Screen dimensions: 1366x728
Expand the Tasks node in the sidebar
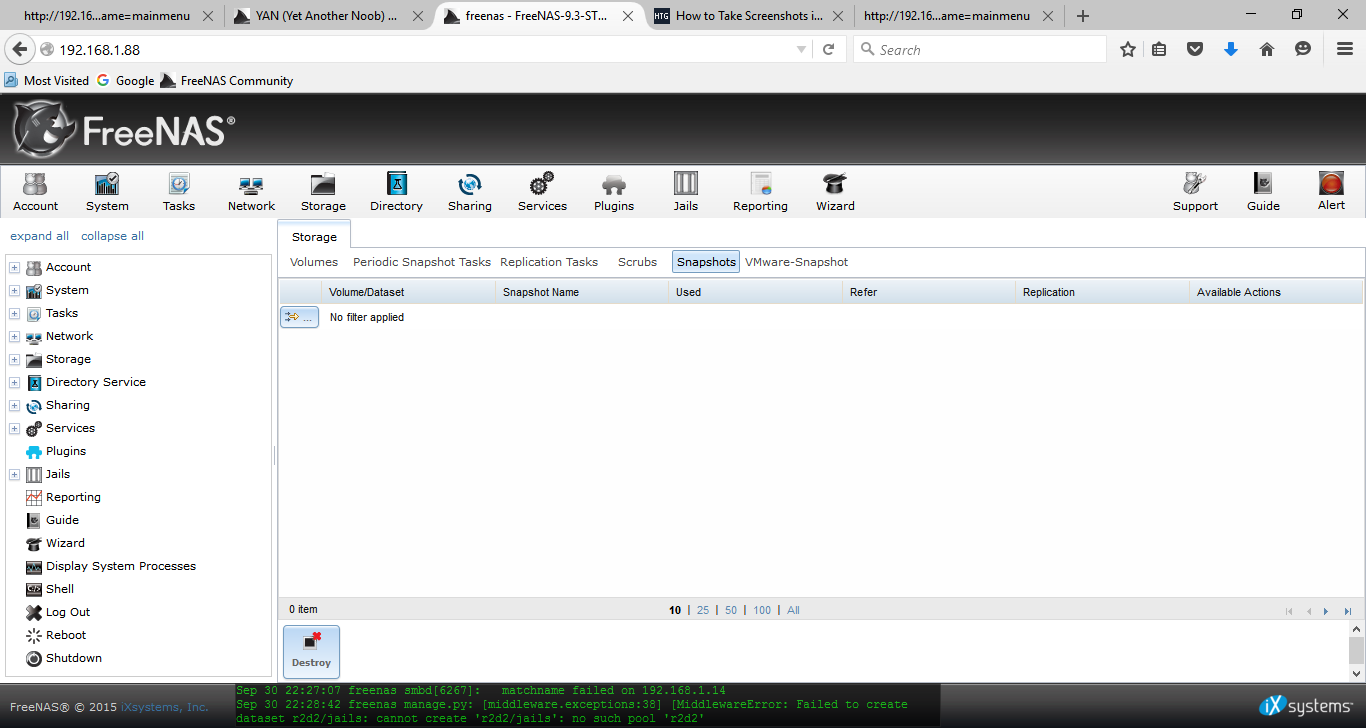tap(14, 313)
